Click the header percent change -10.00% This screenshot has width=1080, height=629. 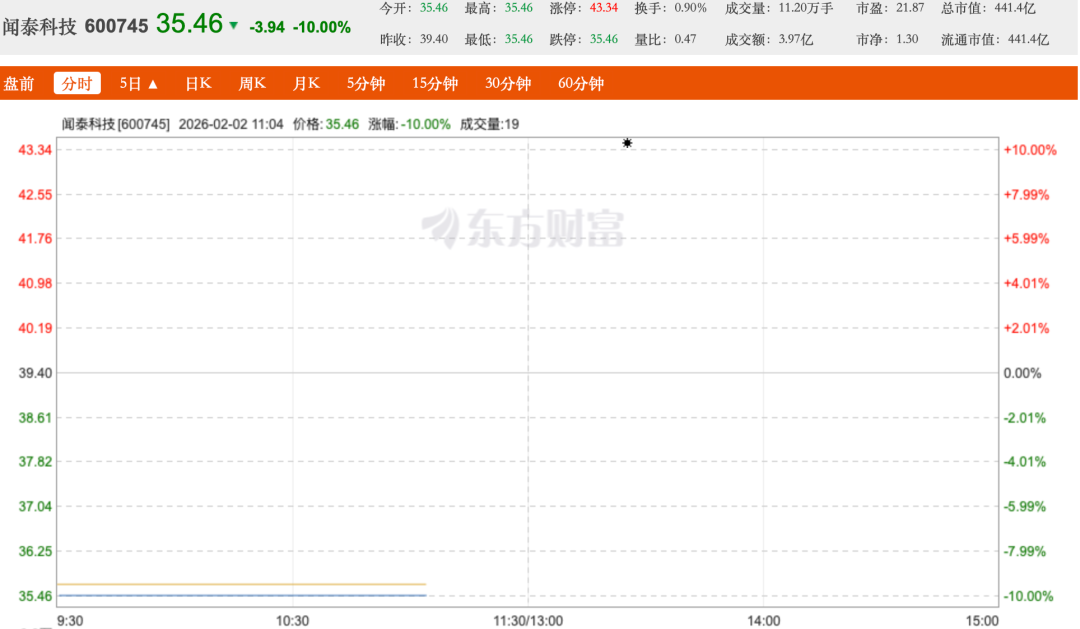click(322, 27)
